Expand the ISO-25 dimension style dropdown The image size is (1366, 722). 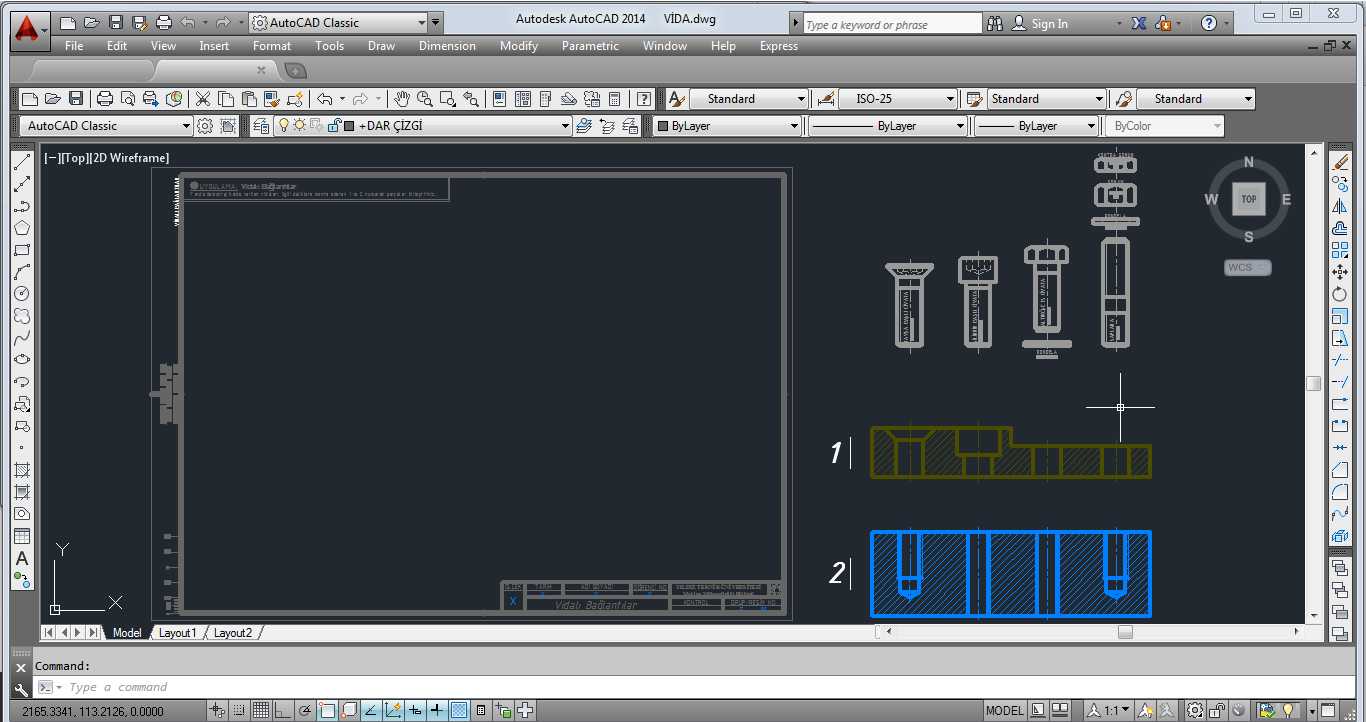pos(951,99)
